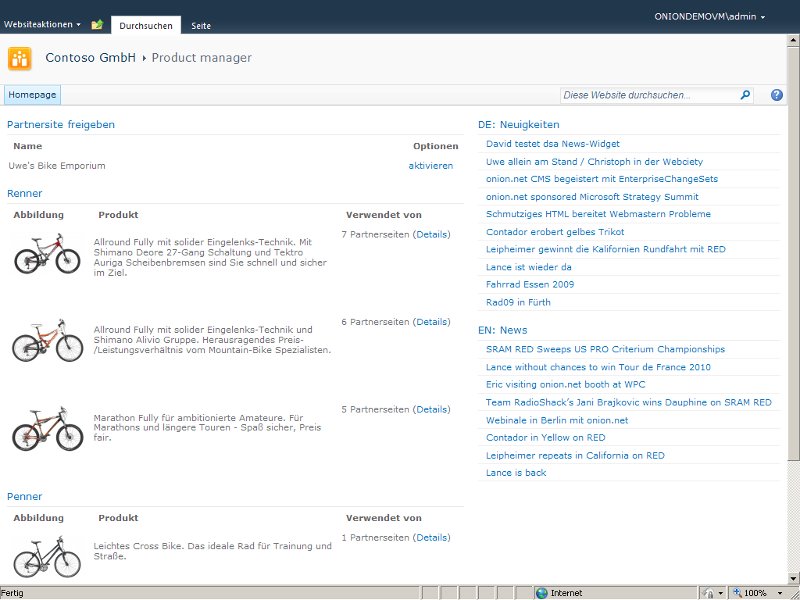Open the blue help question mark icon
Screen dimensions: 800x600
click(x=777, y=95)
